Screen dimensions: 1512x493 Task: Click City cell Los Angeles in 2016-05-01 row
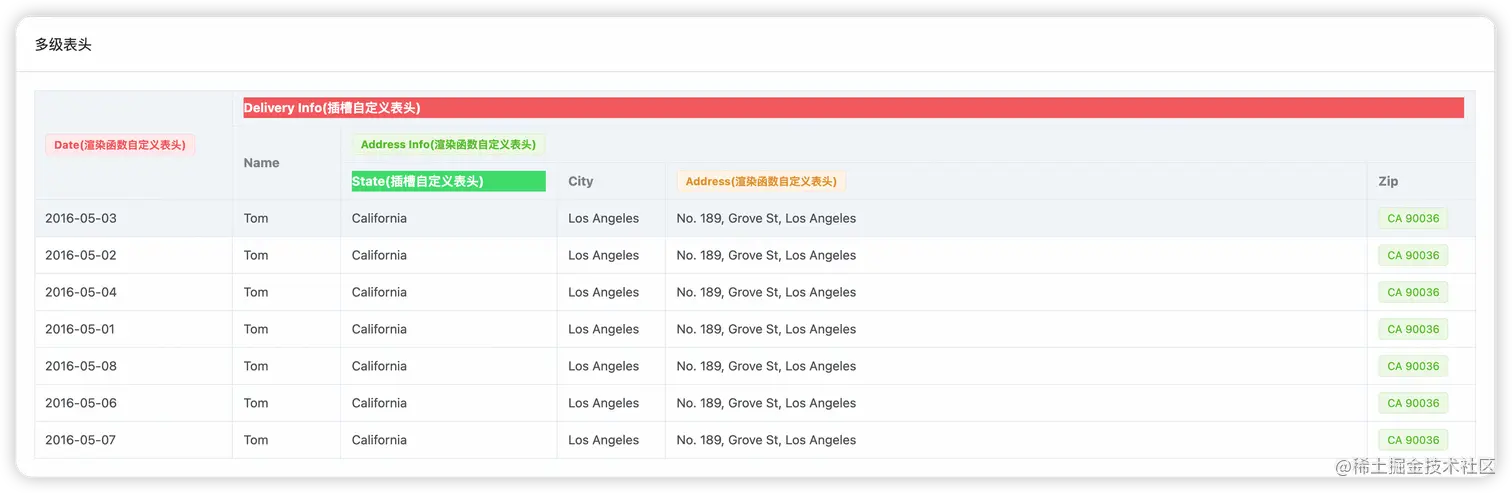tap(603, 329)
